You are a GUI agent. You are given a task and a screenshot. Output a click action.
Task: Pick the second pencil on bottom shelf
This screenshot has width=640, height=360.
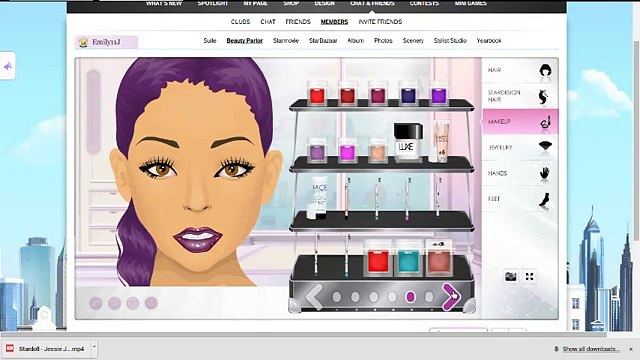coord(347,255)
